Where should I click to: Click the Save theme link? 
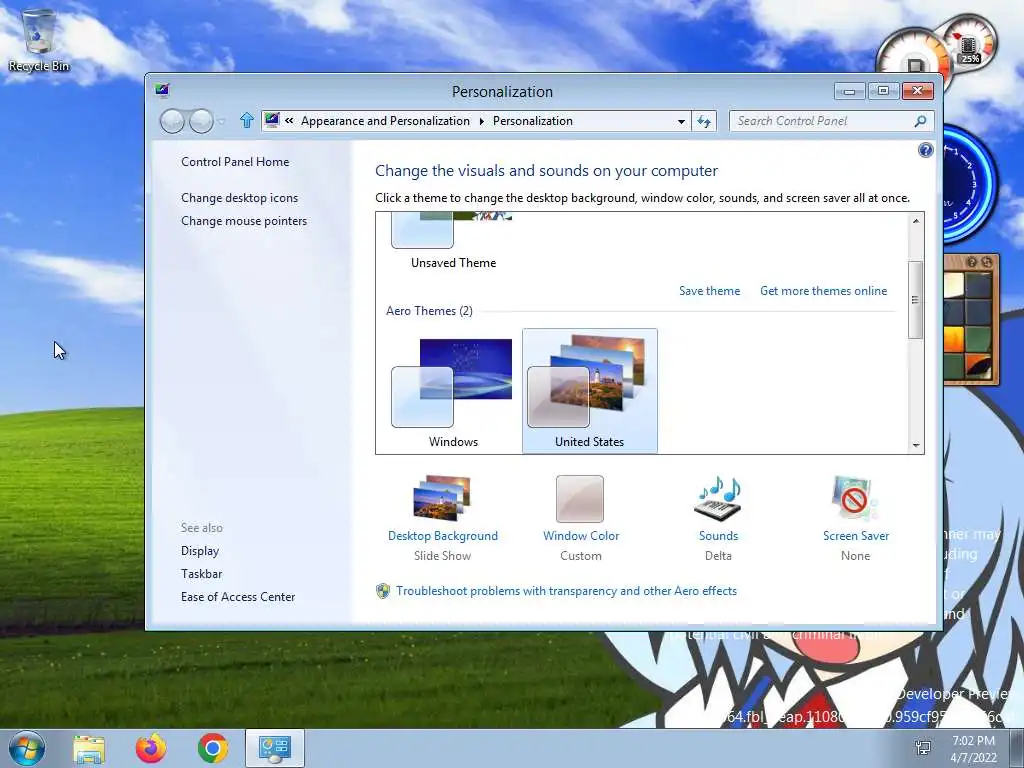709,291
